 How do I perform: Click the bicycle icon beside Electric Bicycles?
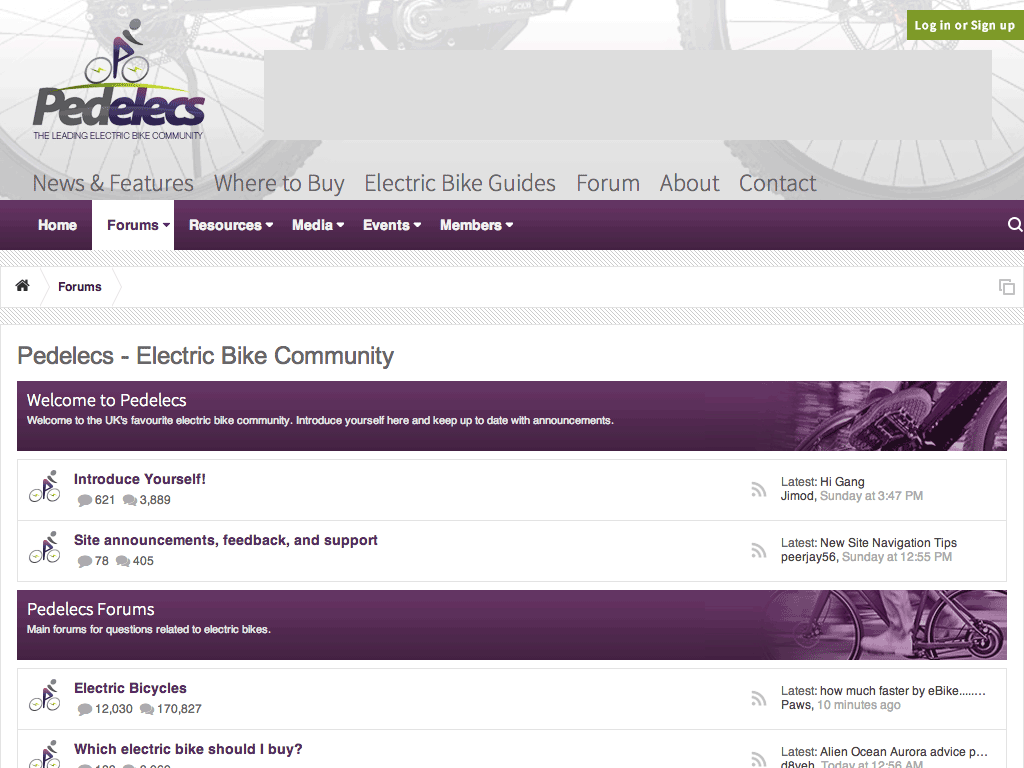[44, 697]
